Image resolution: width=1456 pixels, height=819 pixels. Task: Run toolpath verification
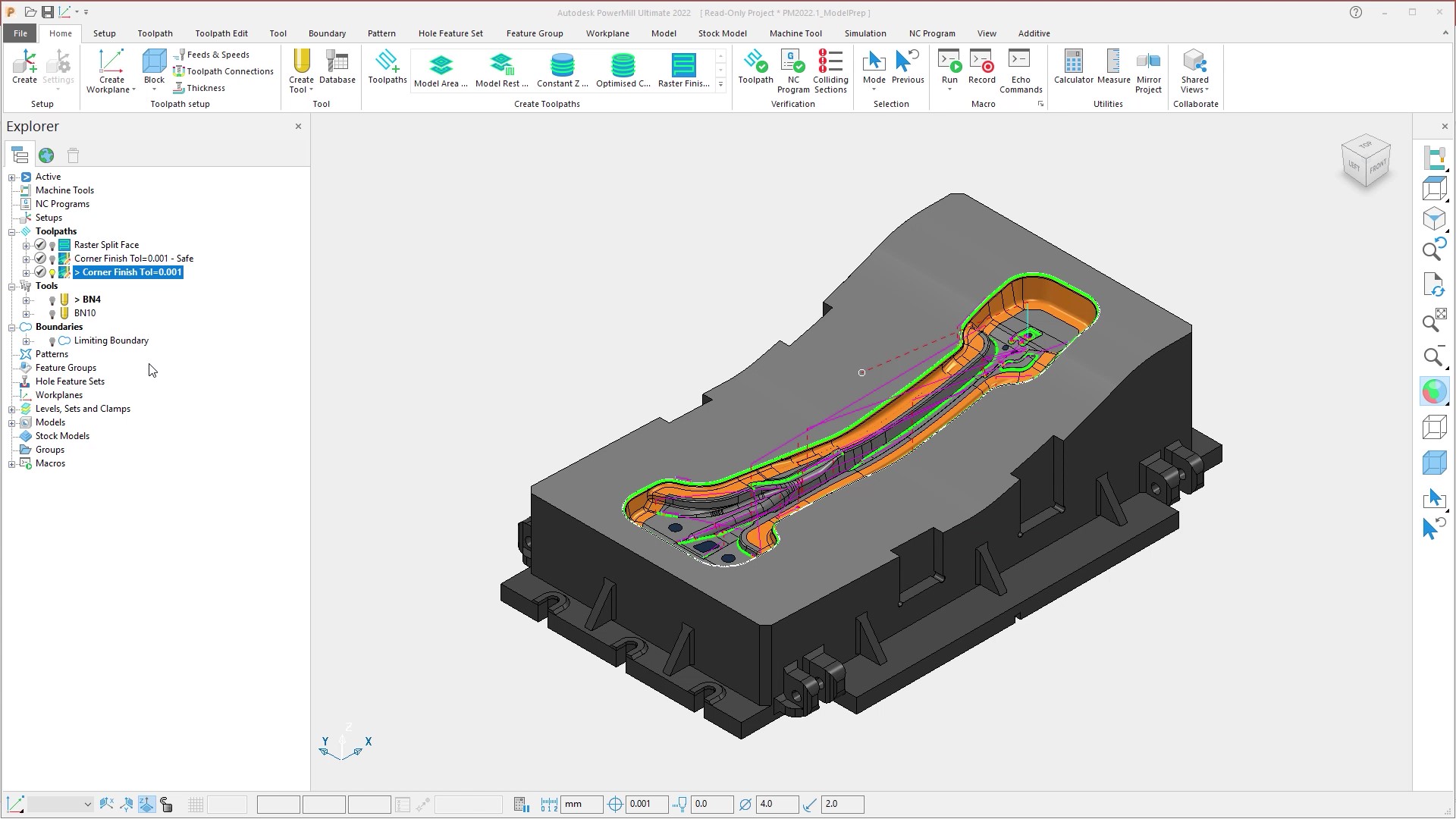[x=755, y=70]
